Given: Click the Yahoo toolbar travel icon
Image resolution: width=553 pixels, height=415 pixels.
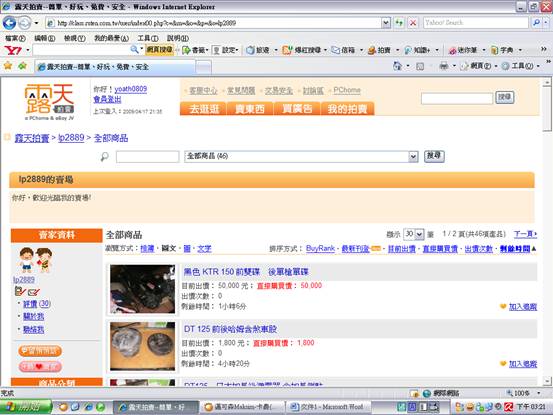Looking at the screenshot, I should [250, 50].
